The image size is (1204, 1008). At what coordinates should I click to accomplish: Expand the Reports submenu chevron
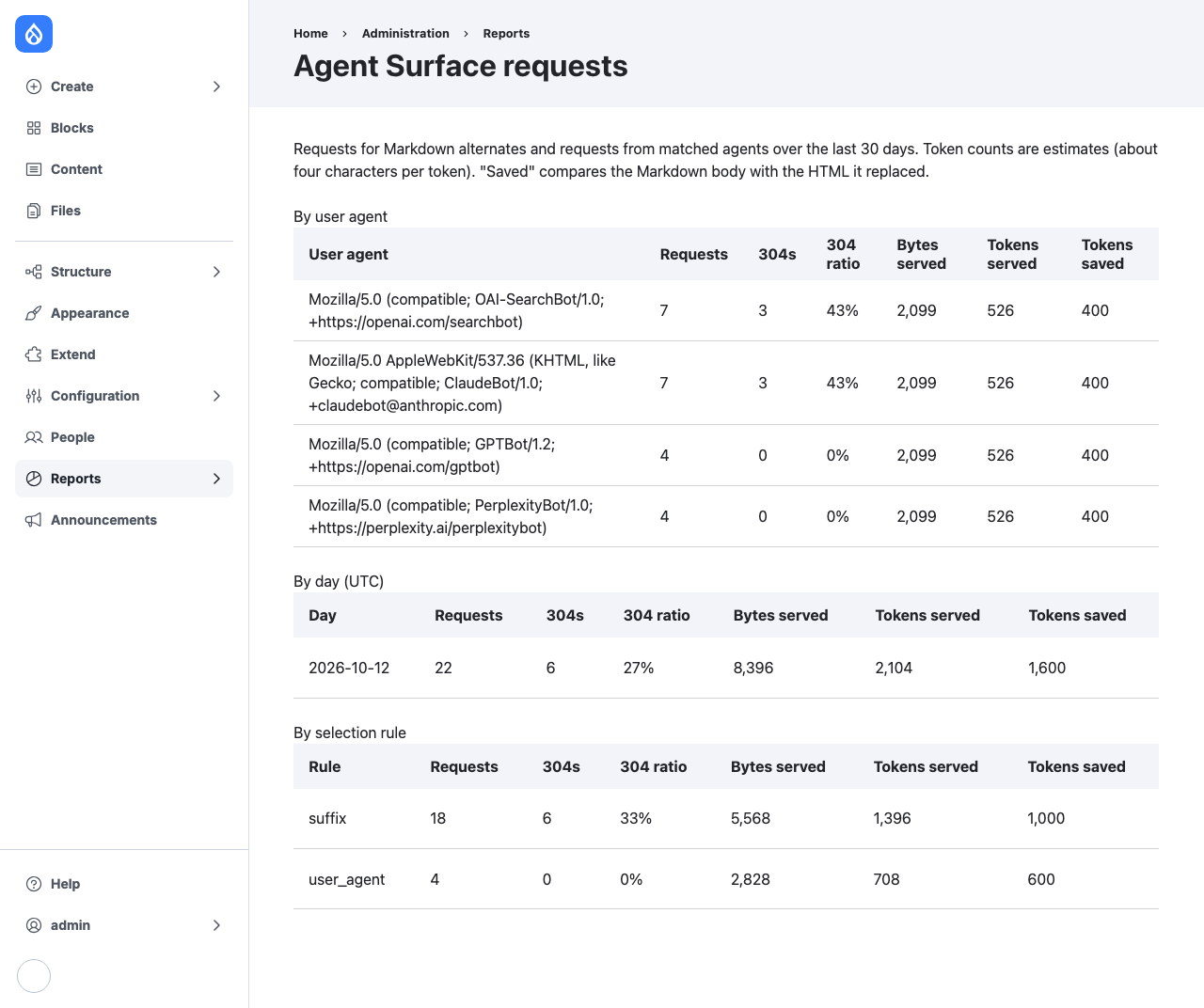click(217, 479)
